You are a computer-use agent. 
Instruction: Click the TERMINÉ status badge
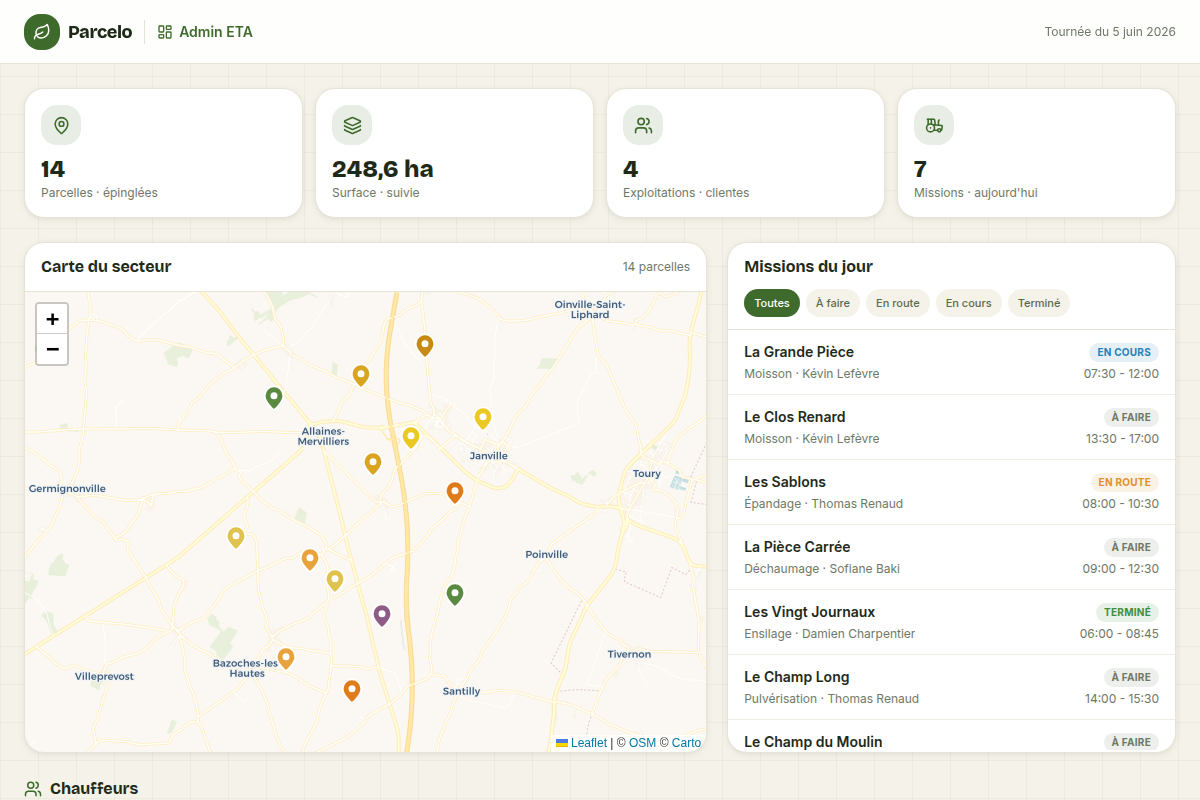tap(1127, 612)
